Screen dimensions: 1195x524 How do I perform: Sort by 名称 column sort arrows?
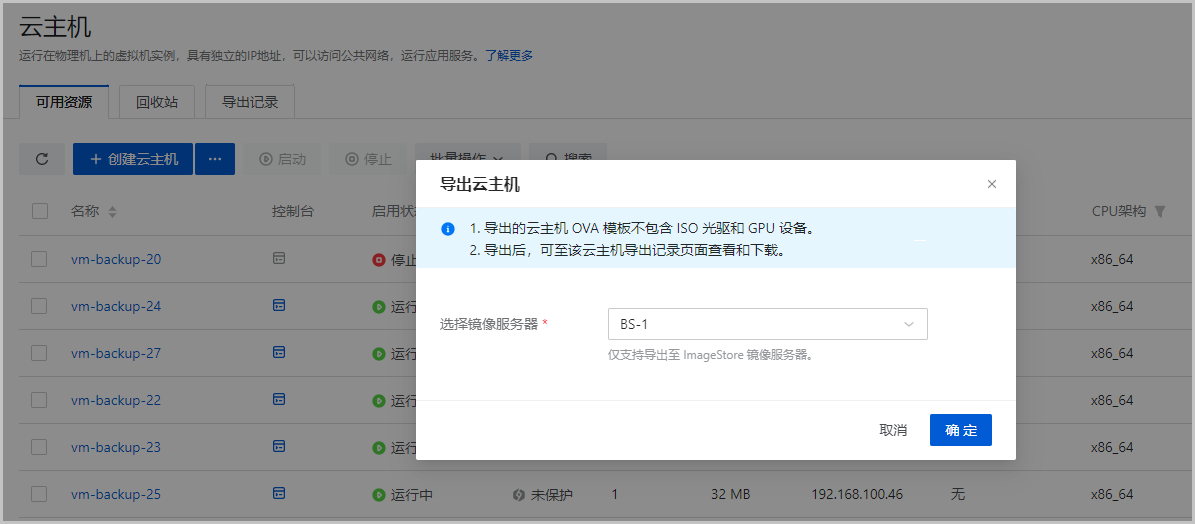pos(113,212)
